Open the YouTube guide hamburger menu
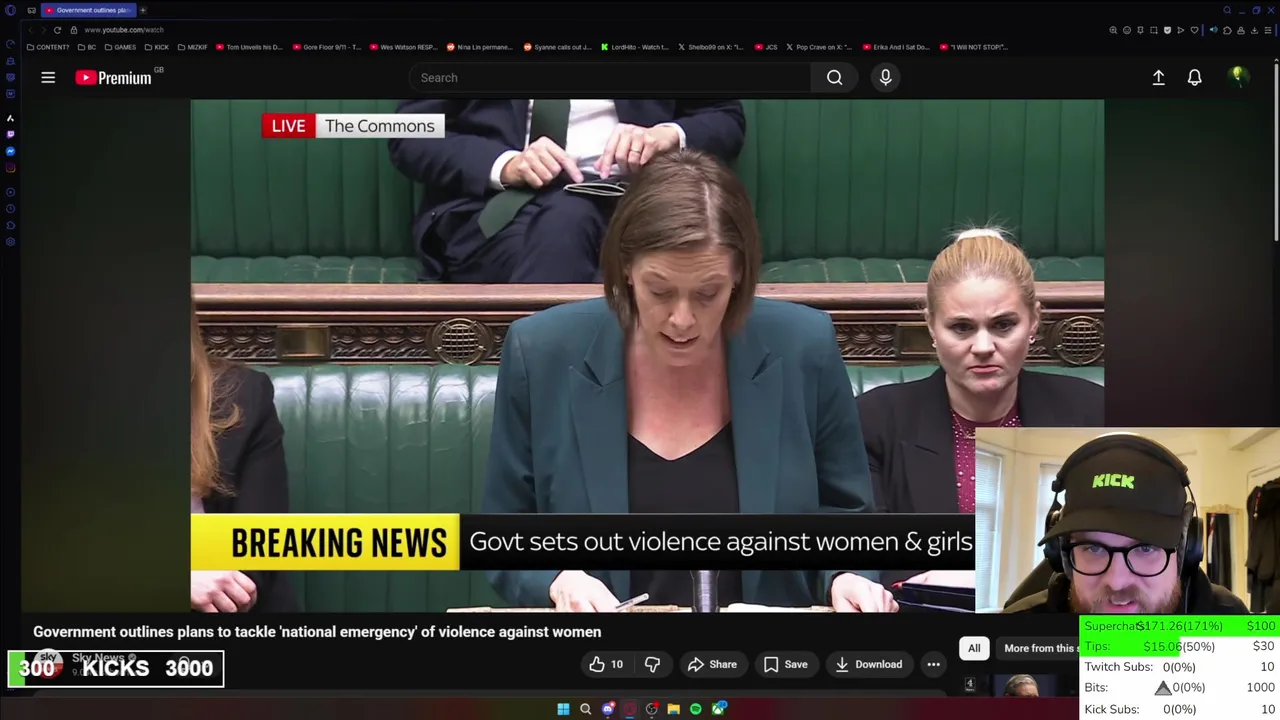 [x=48, y=77]
